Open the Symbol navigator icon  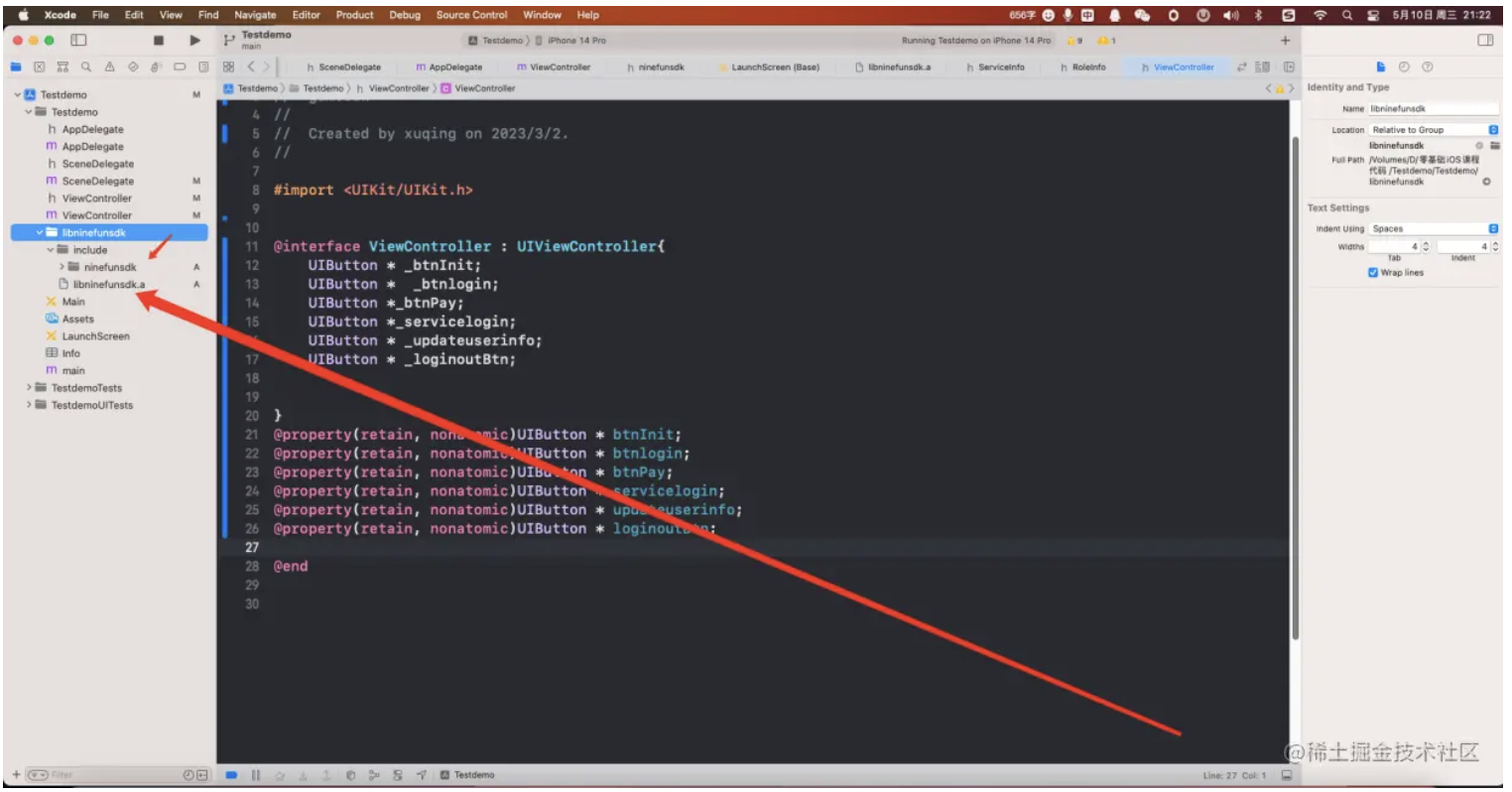coord(63,66)
